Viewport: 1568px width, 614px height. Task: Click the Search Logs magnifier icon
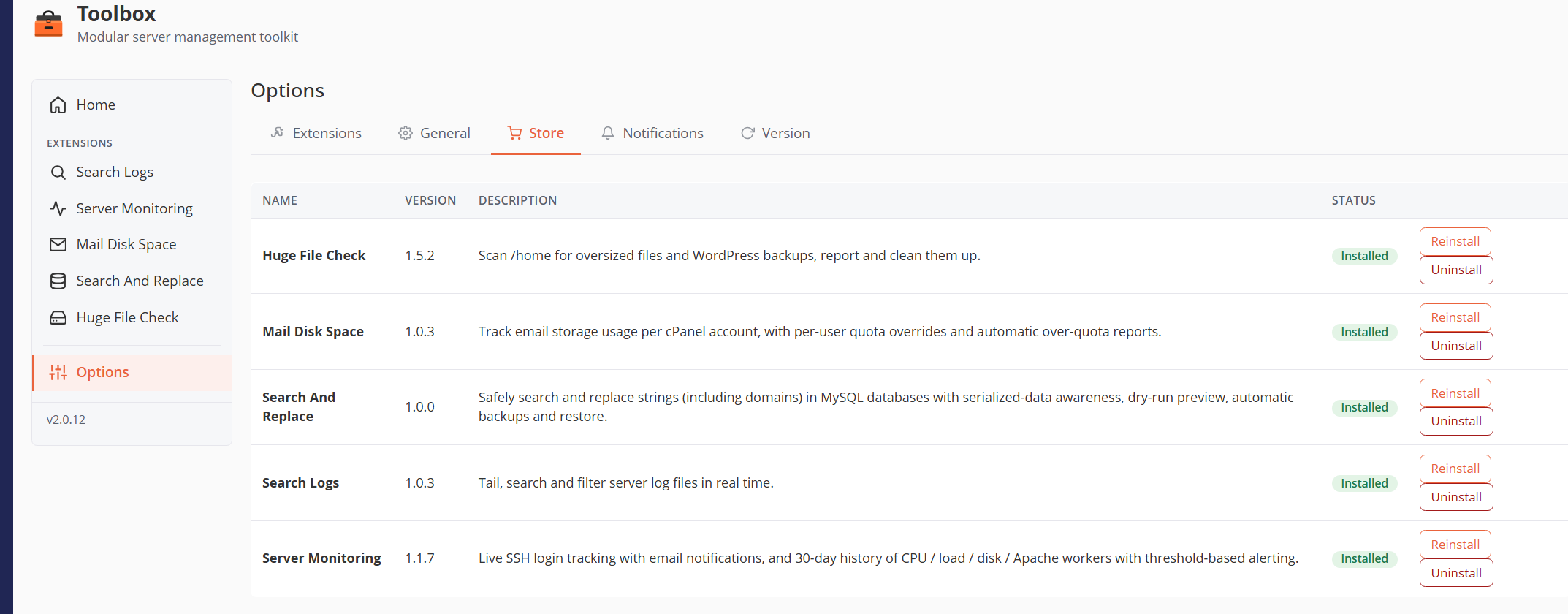pos(58,173)
